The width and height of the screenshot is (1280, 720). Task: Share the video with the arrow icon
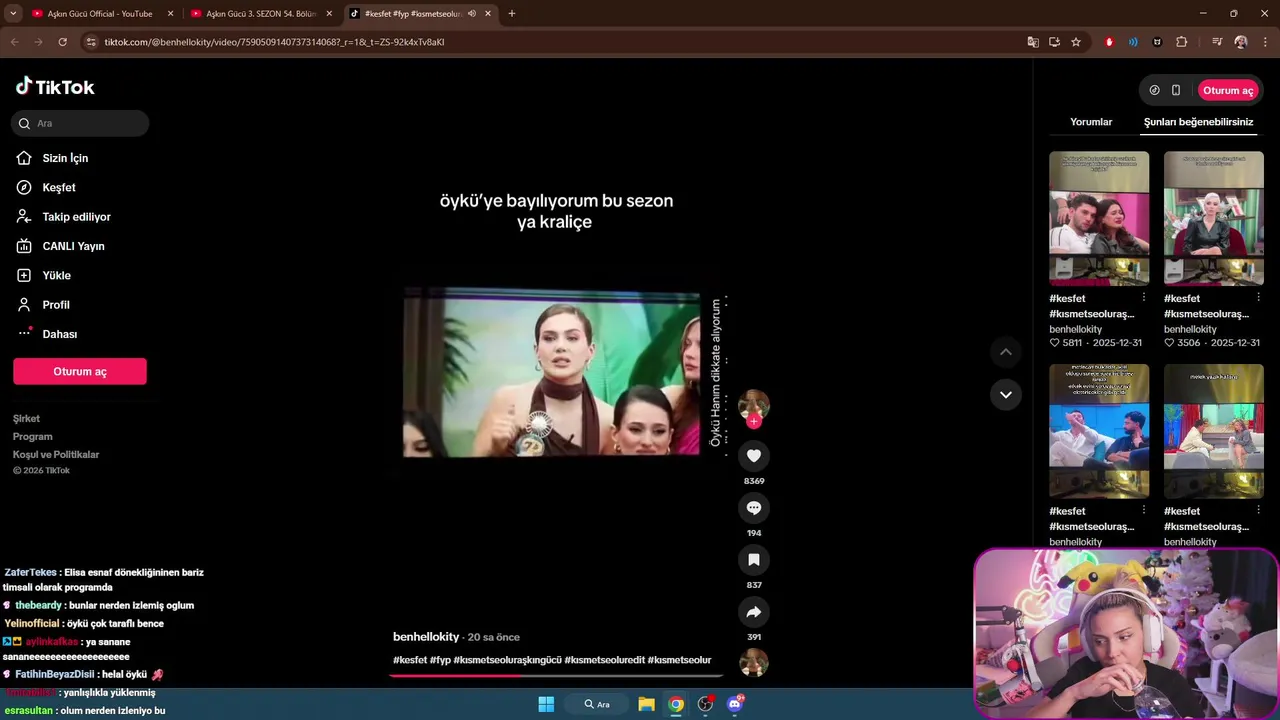754,612
